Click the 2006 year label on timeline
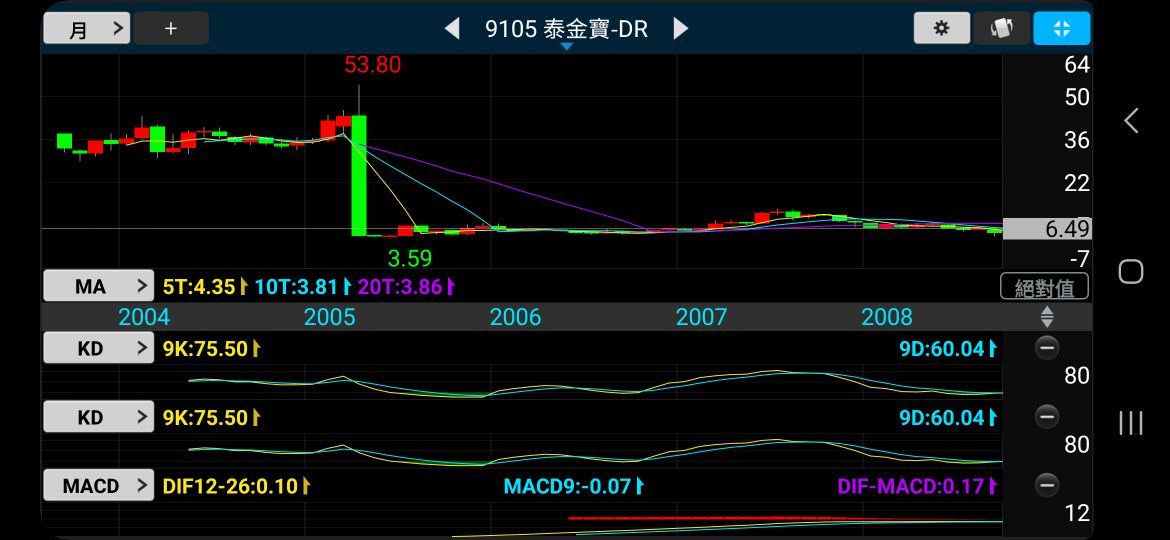The height and width of the screenshot is (540, 1170). coord(515,317)
